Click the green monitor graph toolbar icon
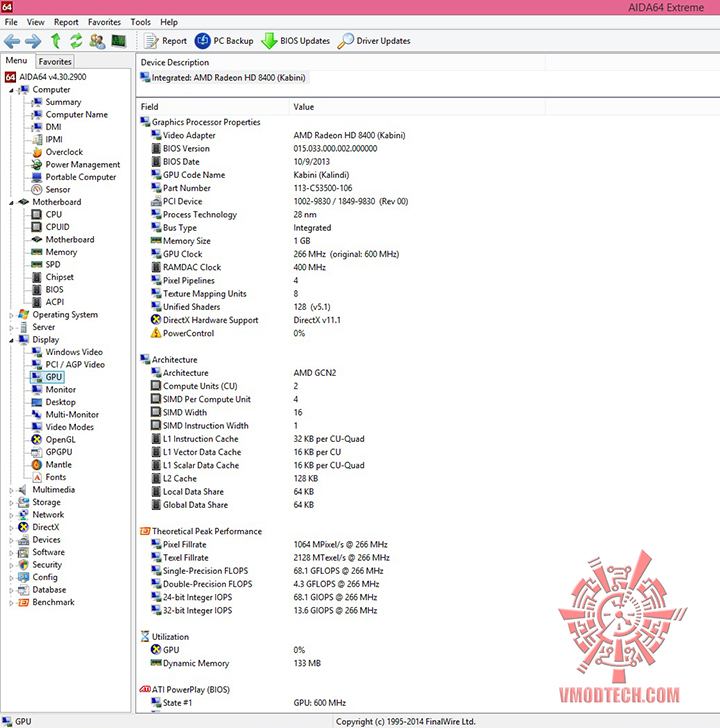 coord(118,41)
